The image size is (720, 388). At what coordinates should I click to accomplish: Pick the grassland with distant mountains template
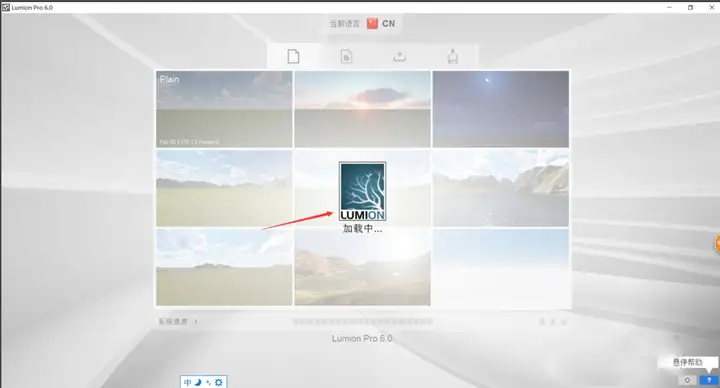[x=224, y=188]
